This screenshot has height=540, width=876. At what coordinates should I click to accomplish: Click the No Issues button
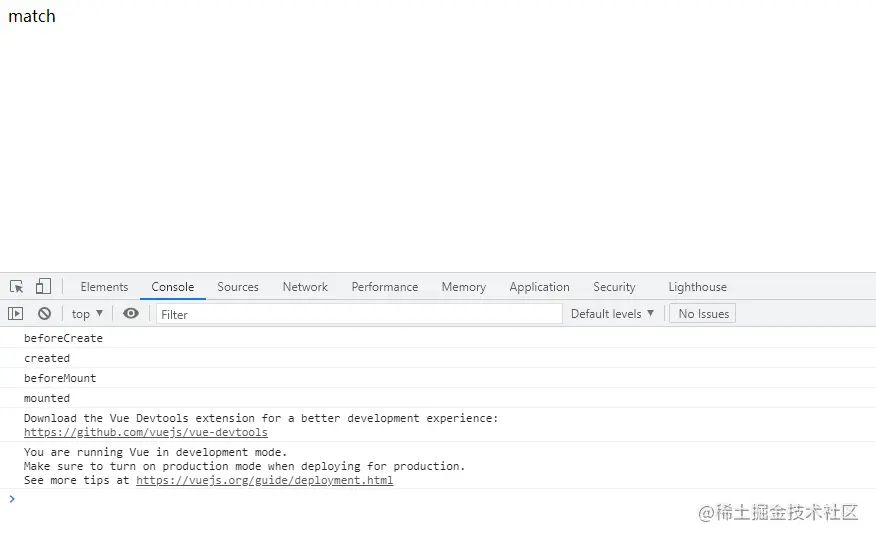click(704, 314)
